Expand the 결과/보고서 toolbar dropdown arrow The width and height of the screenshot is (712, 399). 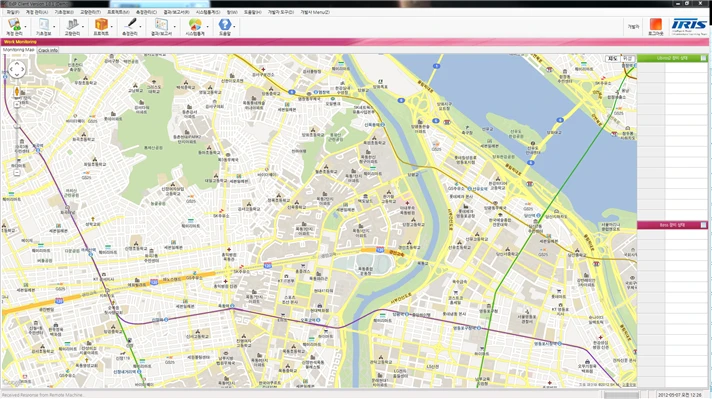[x=174, y=27]
